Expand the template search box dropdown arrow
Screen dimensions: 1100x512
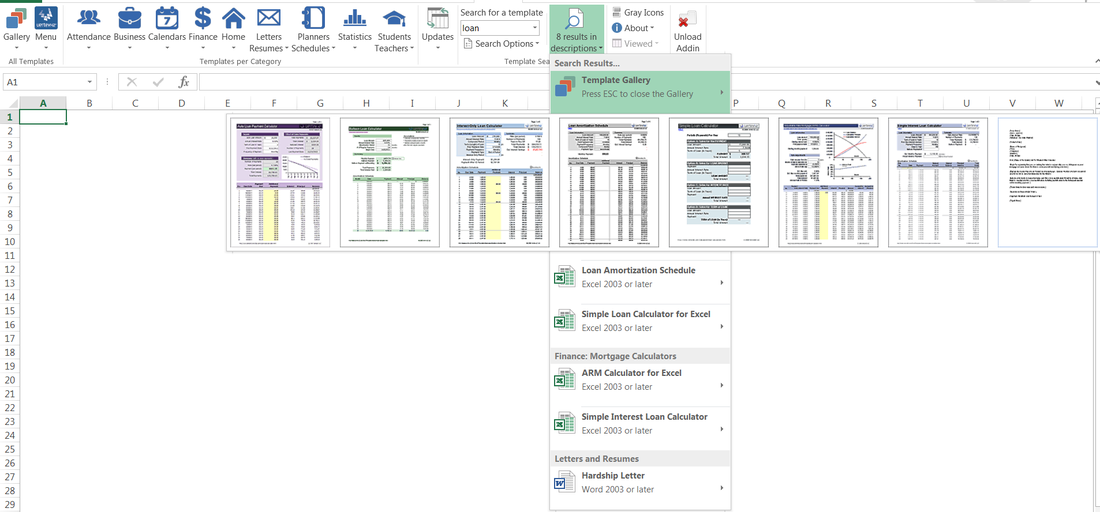535,29
